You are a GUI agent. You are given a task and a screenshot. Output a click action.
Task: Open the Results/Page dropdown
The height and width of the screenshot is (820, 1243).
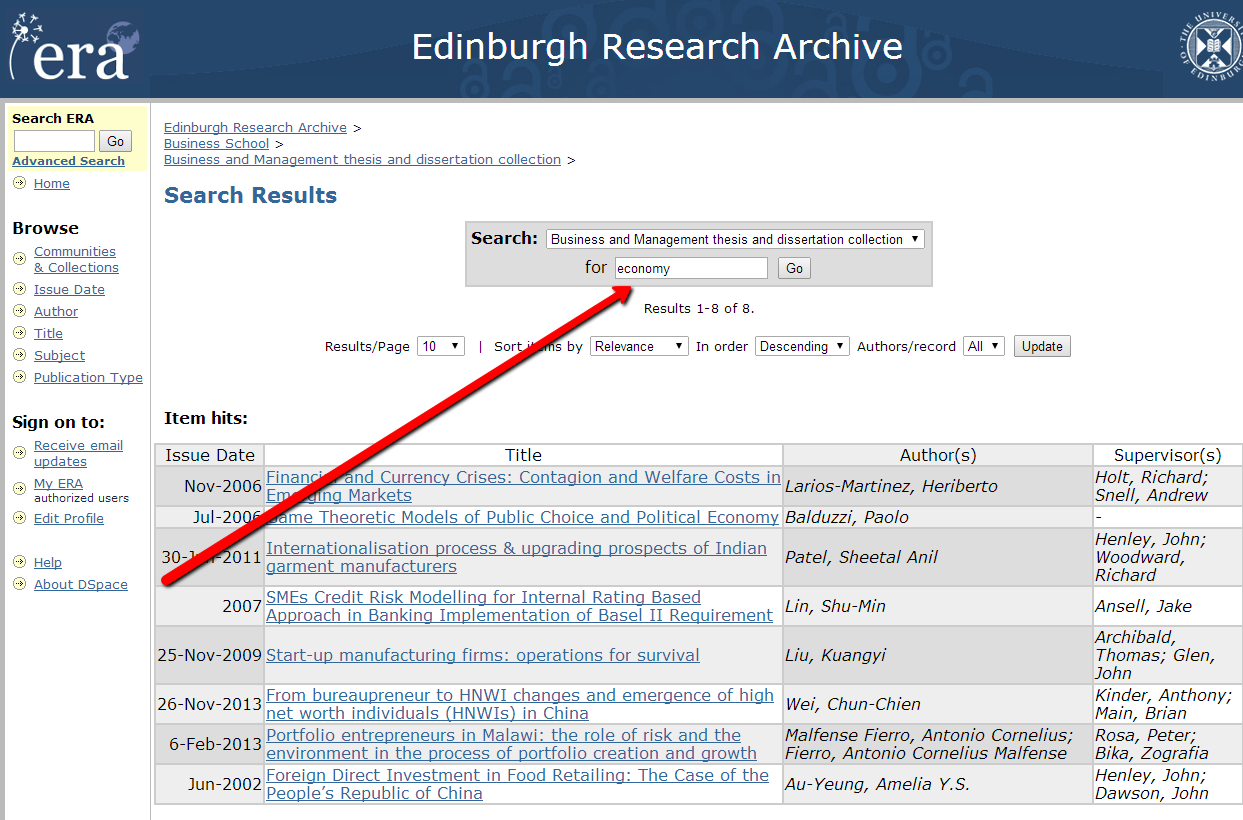[441, 346]
